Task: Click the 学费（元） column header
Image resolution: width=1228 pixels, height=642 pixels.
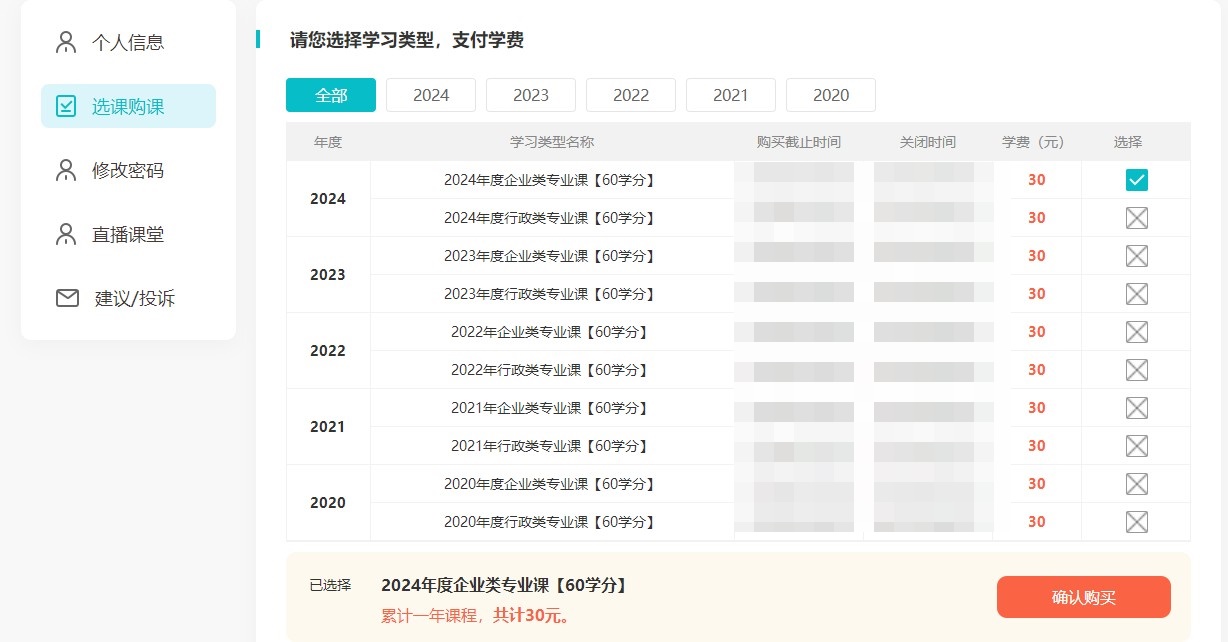Action: point(1033,142)
